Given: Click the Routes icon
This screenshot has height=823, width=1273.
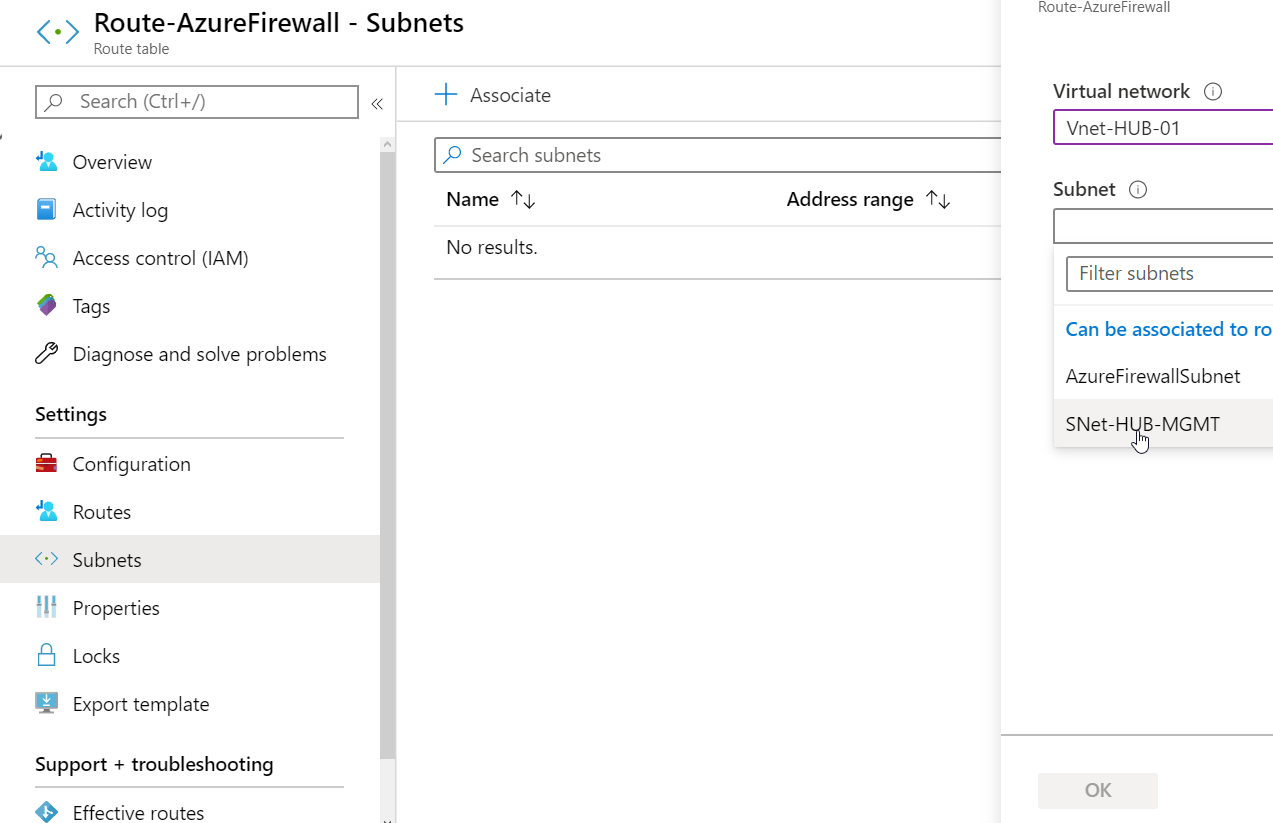Looking at the screenshot, I should (x=46, y=512).
